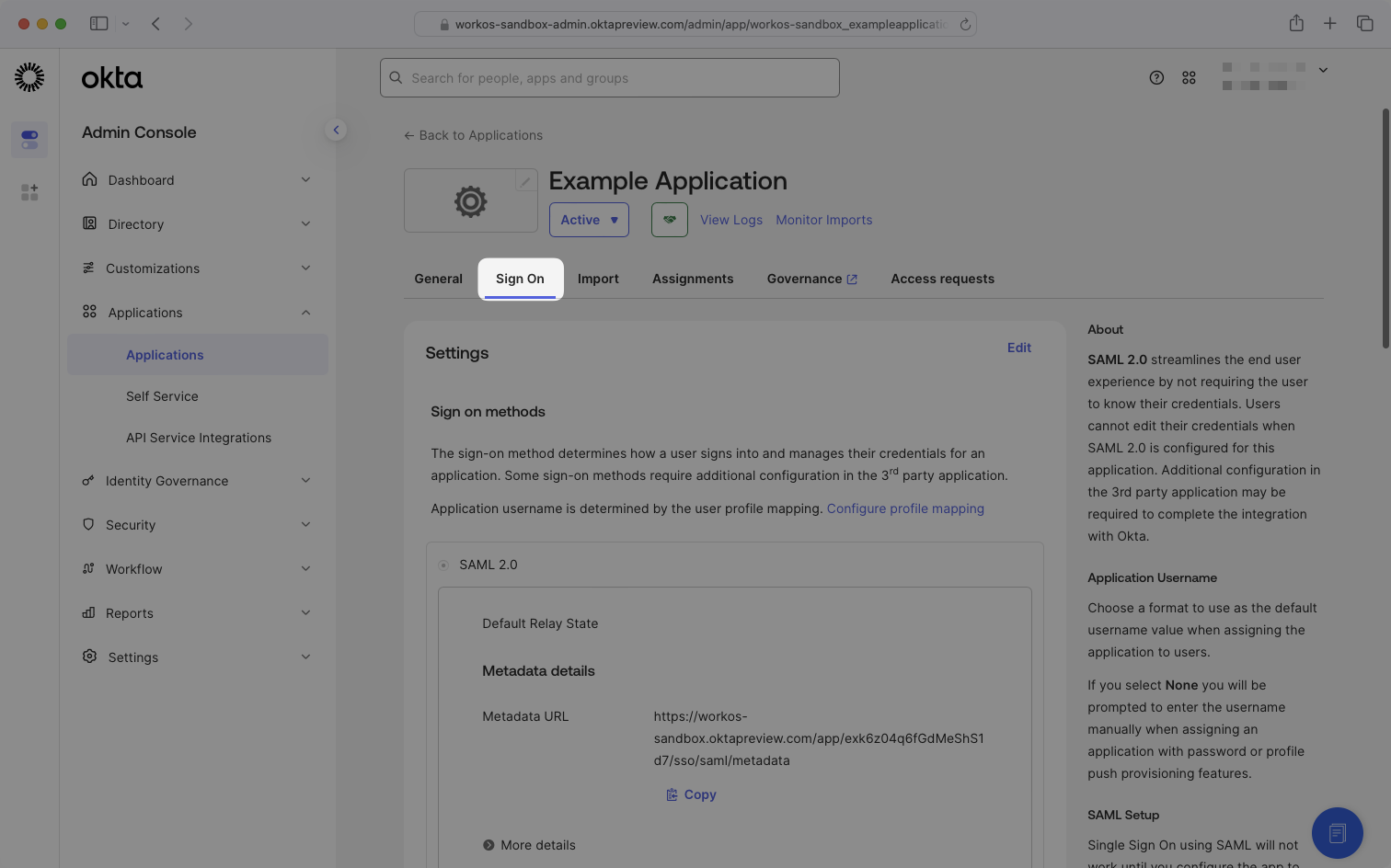Viewport: 1391px width, 868px height.
Task: Select the SAML 2.0 radio button
Action: tap(443, 565)
